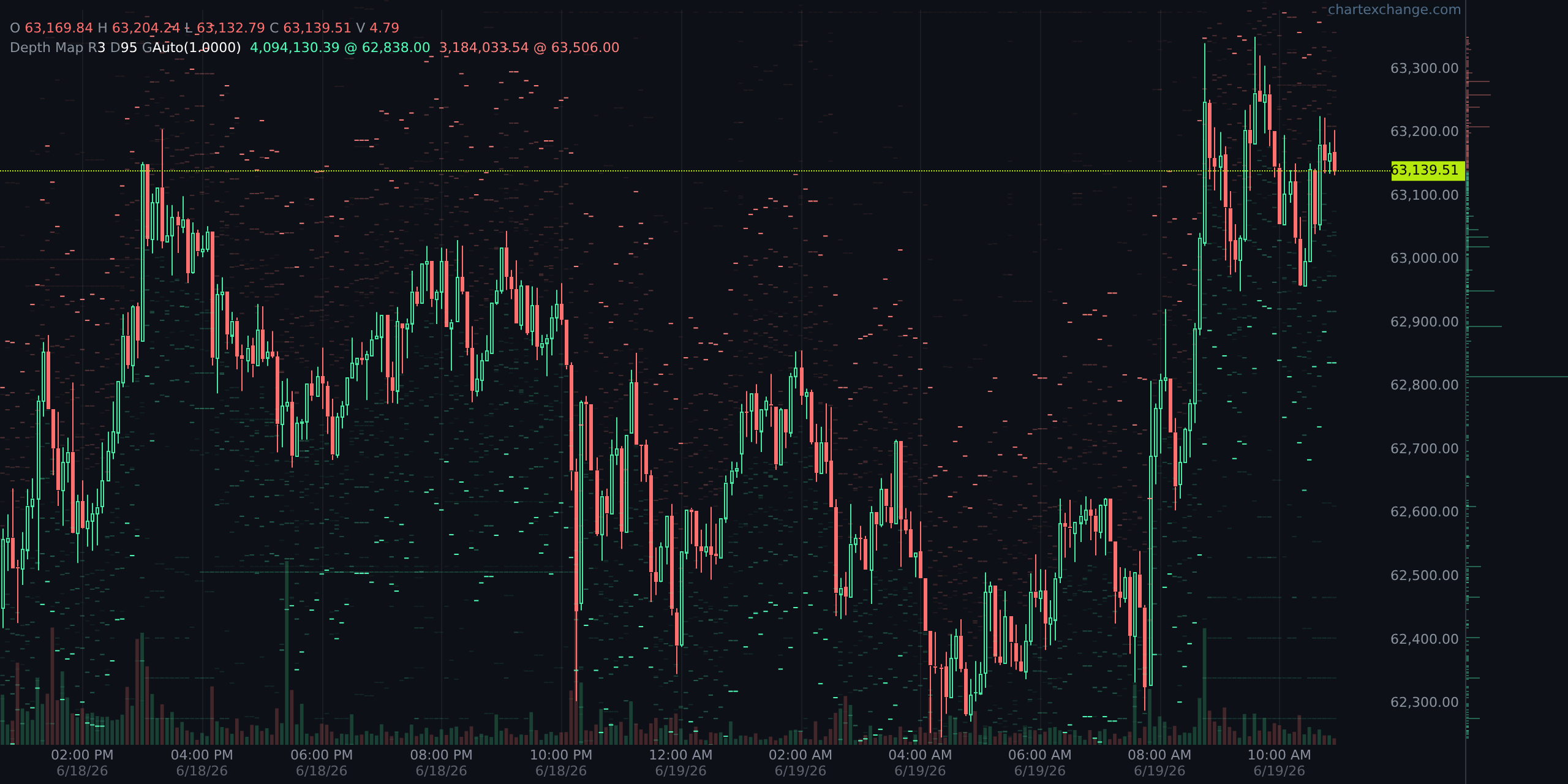Click the D95 depth map parameter
The image size is (1568, 784).
click(x=124, y=48)
